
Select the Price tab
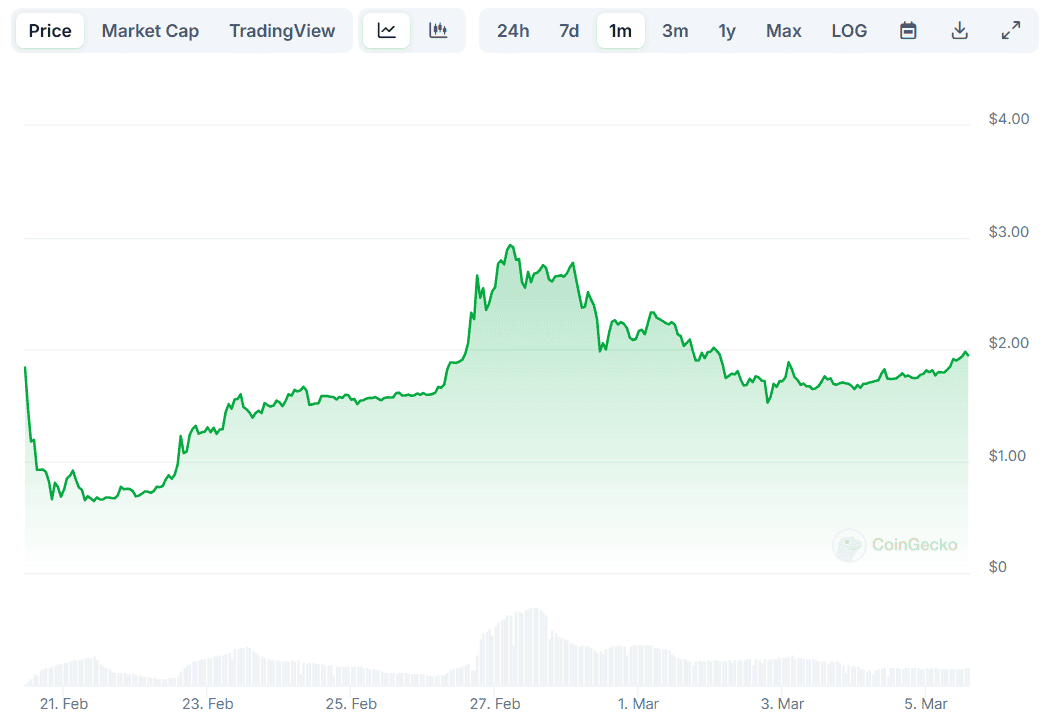point(50,31)
